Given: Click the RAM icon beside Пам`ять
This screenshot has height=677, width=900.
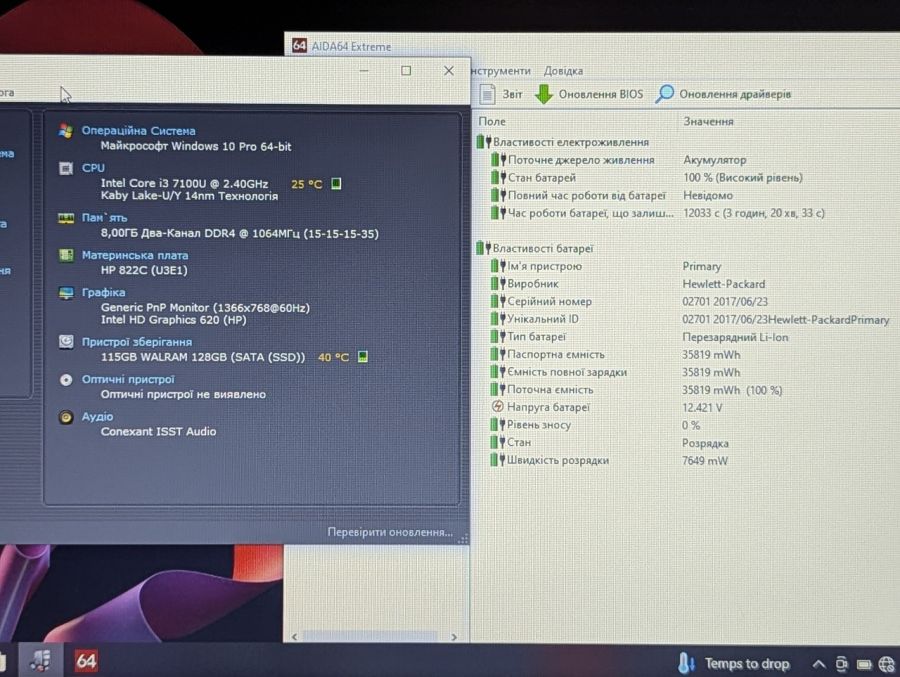Looking at the screenshot, I should coord(66,218).
